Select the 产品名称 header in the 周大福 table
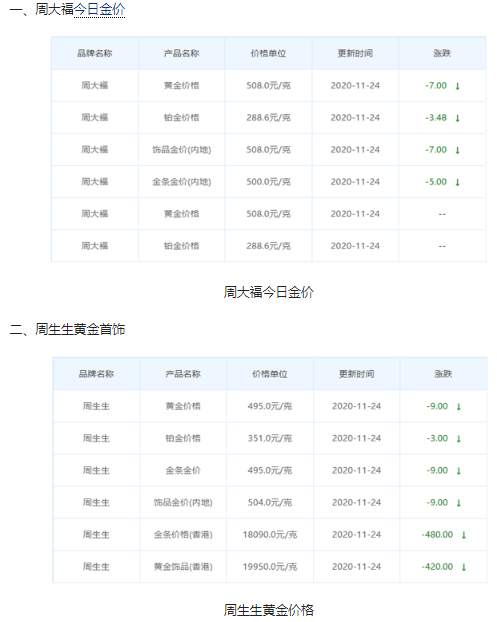497x622 pixels. click(182, 53)
